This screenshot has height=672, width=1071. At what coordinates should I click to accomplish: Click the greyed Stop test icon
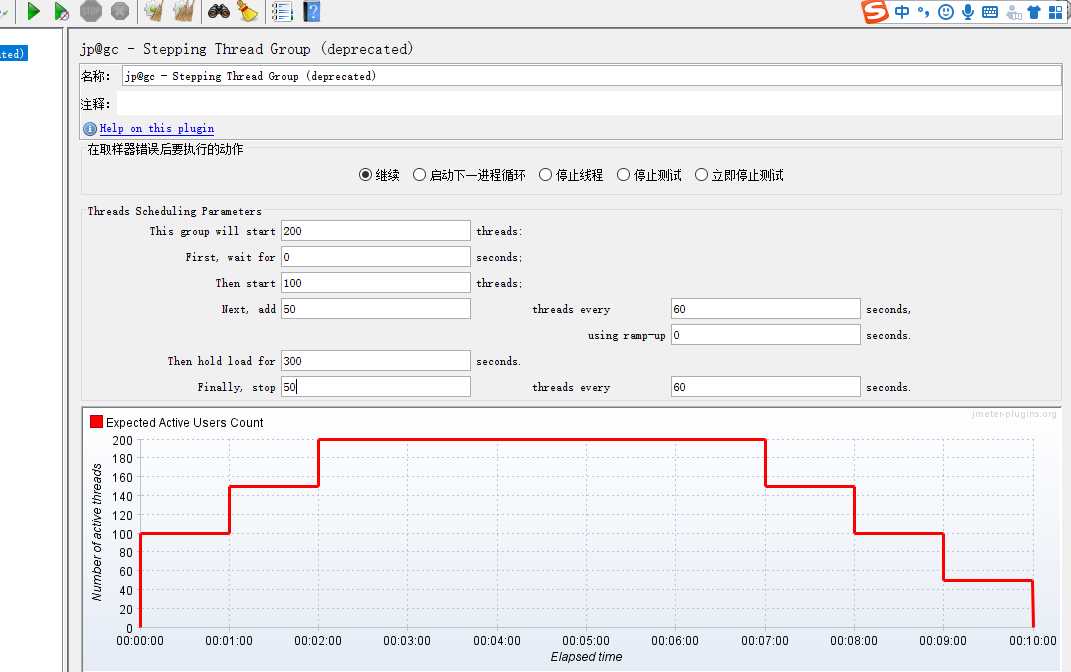coord(91,11)
